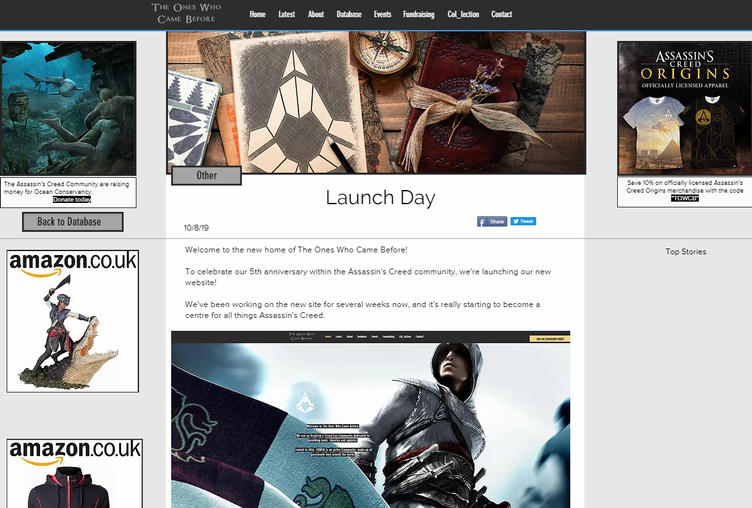Open the Ocean Conservancy underwater artwork
The image size is (752, 508).
pyautogui.click(x=69, y=108)
